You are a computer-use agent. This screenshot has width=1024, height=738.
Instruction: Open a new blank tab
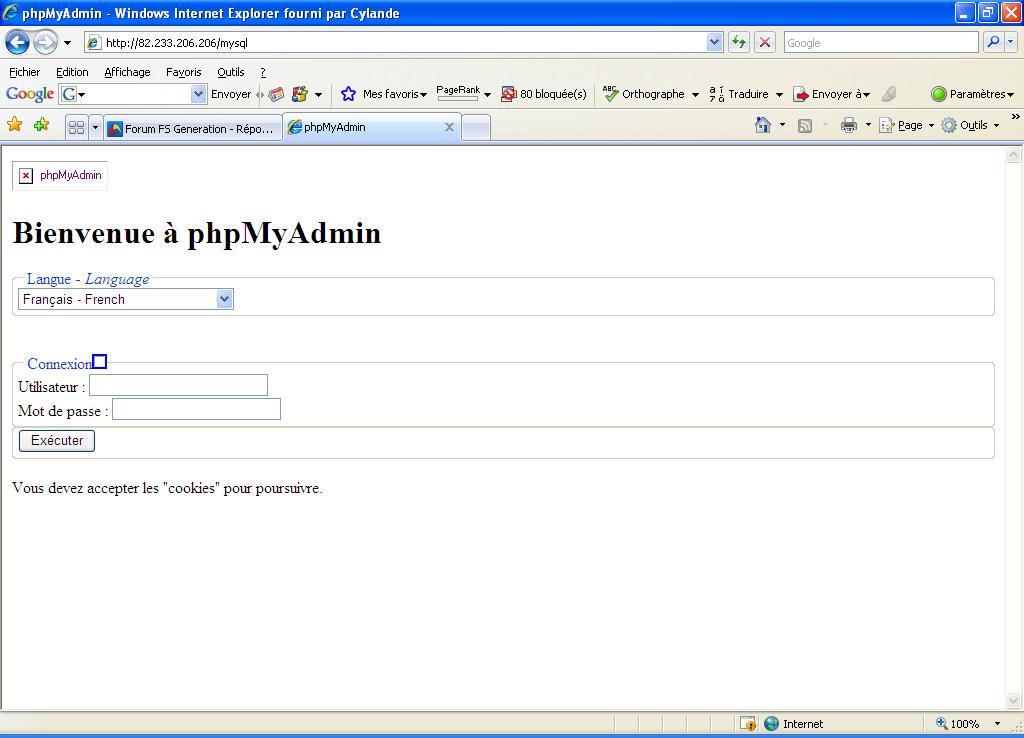[x=476, y=128]
